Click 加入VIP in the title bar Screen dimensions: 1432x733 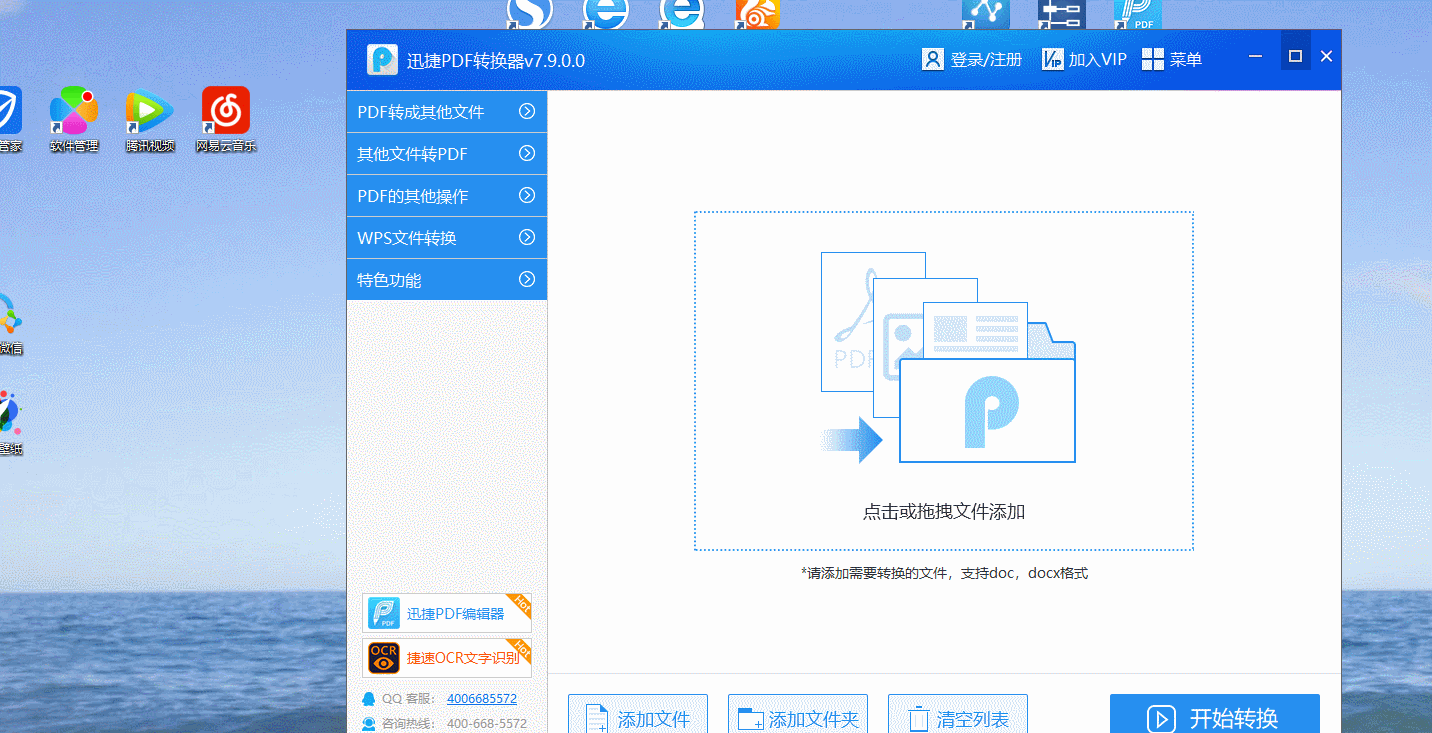1084,60
